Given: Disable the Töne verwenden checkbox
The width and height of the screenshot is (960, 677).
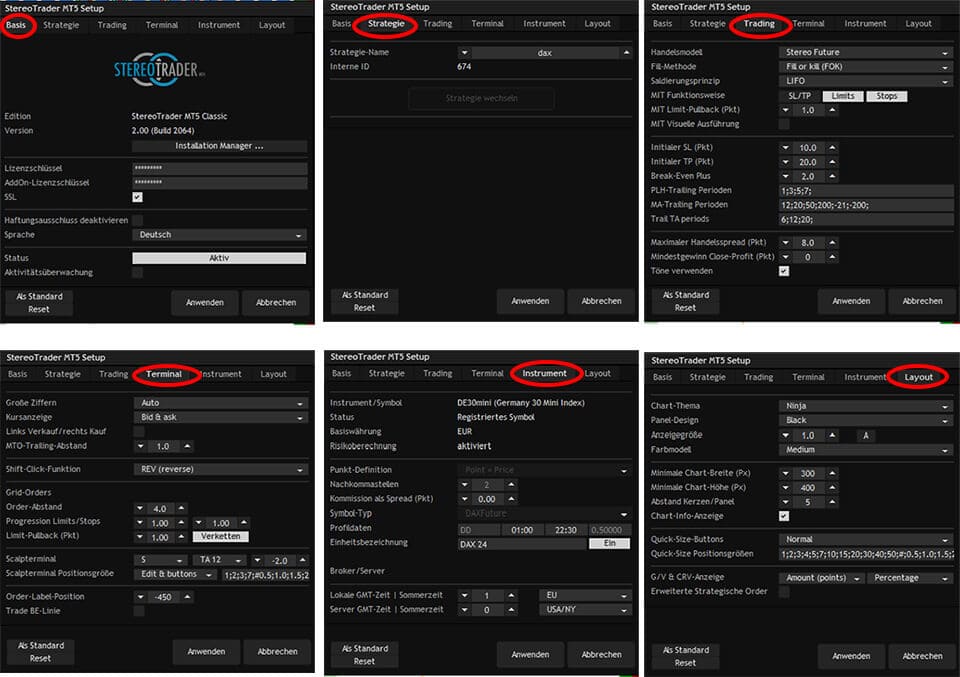Looking at the screenshot, I should 784,271.
